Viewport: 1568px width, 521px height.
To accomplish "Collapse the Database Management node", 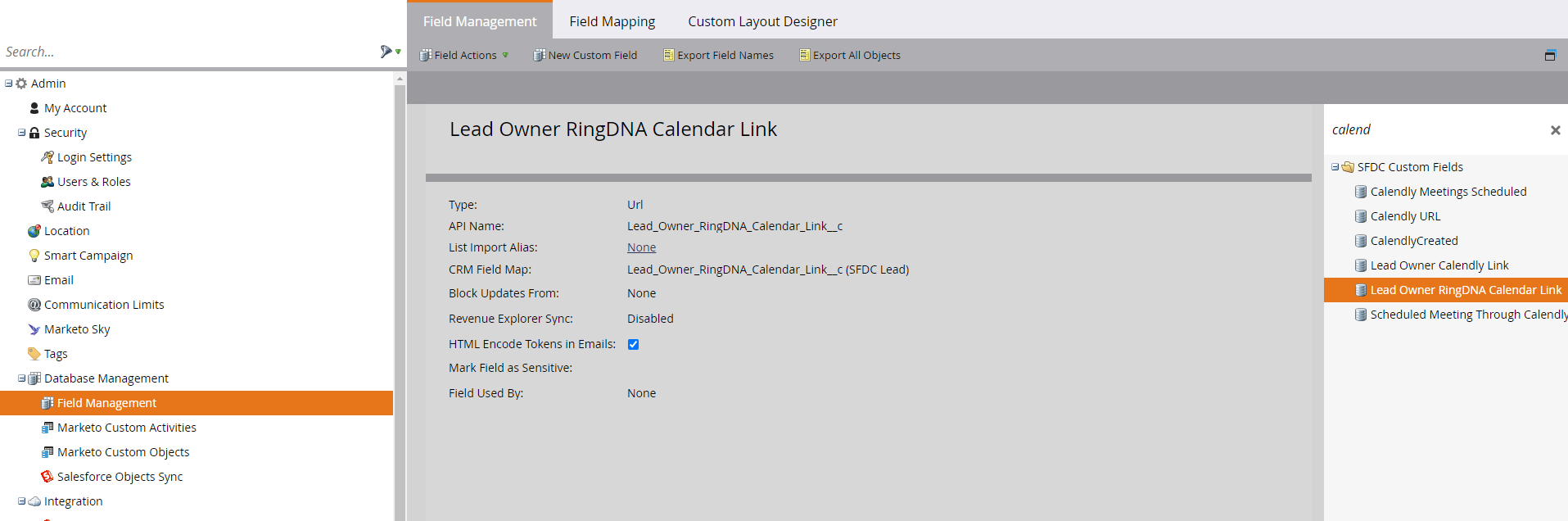I will point(22,378).
